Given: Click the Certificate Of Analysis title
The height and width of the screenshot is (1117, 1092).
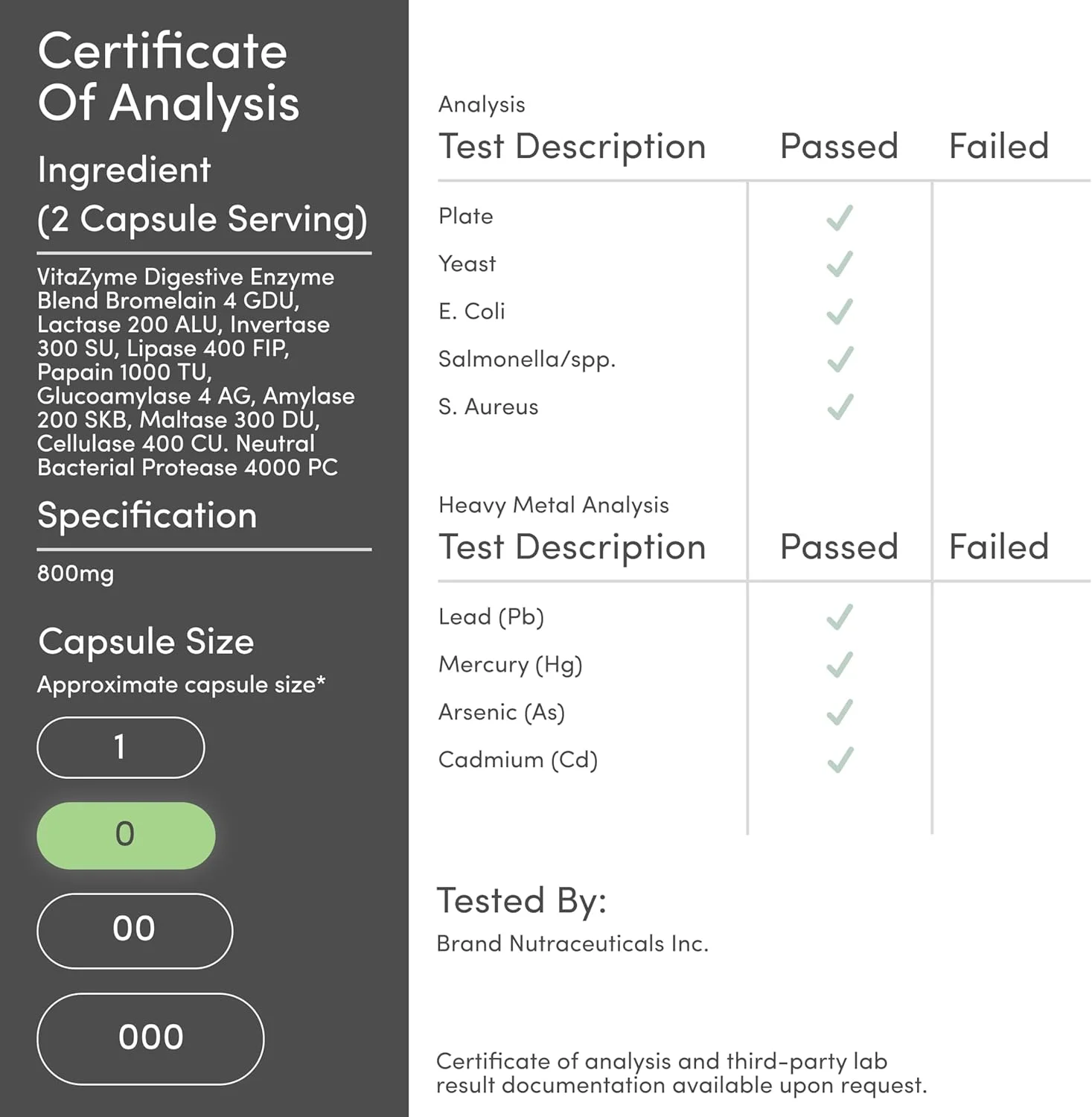Looking at the screenshot, I should pyautogui.click(x=168, y=77).
